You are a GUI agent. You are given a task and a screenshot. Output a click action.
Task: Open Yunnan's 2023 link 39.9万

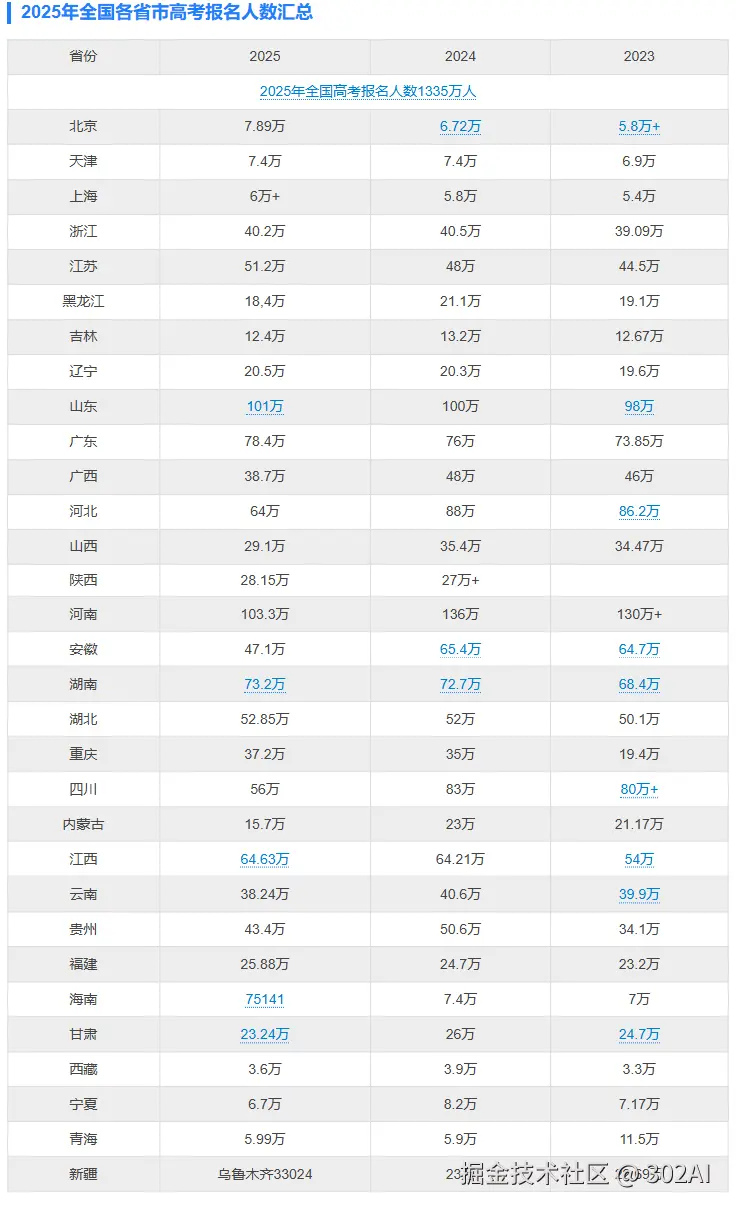point(639,894)
